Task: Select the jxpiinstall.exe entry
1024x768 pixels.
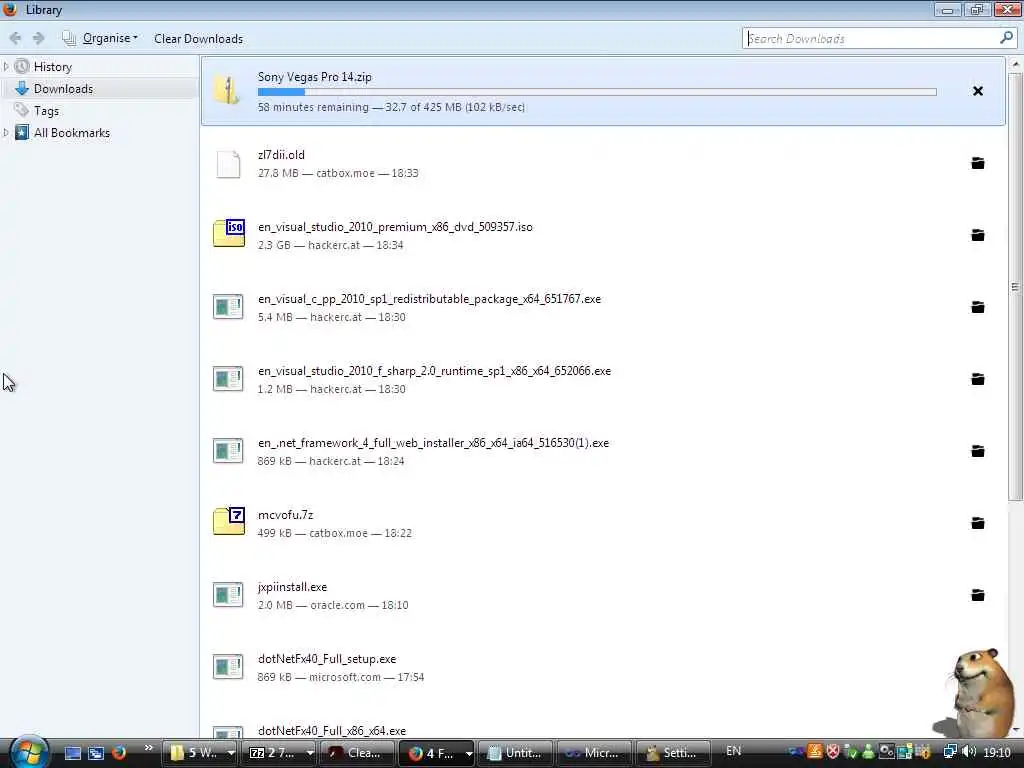Action: coord(603,595)
